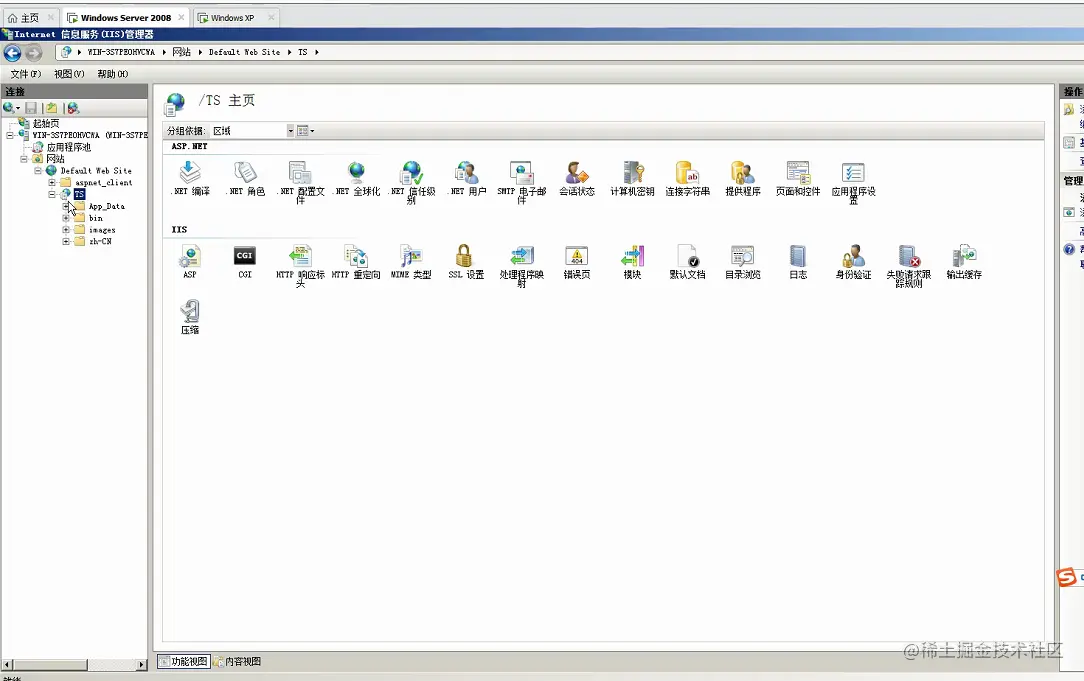Select the App_Data folder in tree

106,206
